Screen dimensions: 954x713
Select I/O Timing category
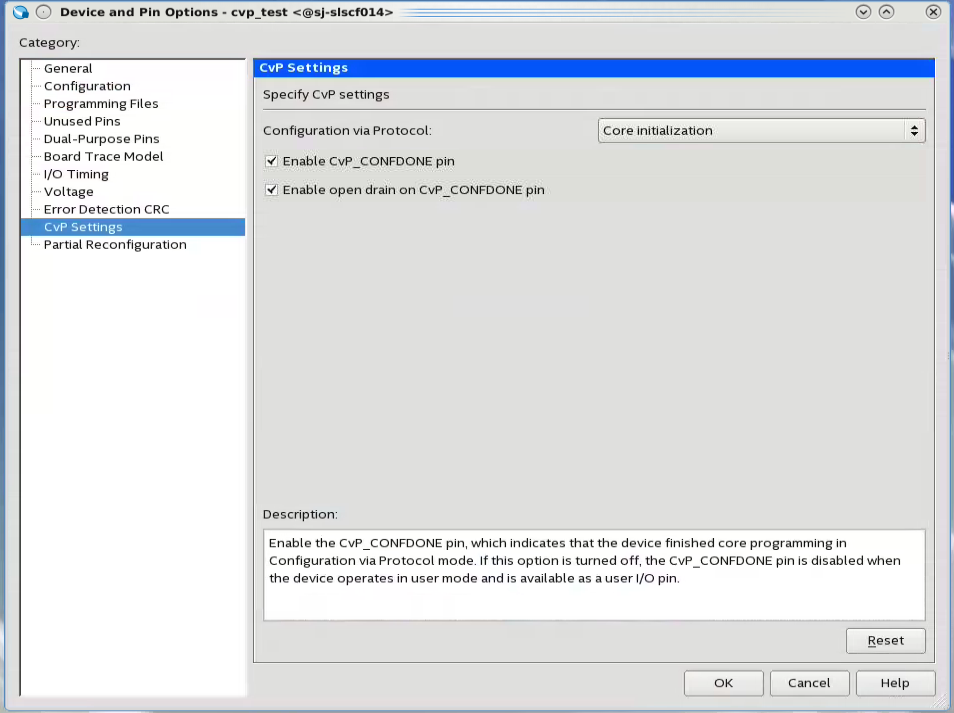click(76, 175)
